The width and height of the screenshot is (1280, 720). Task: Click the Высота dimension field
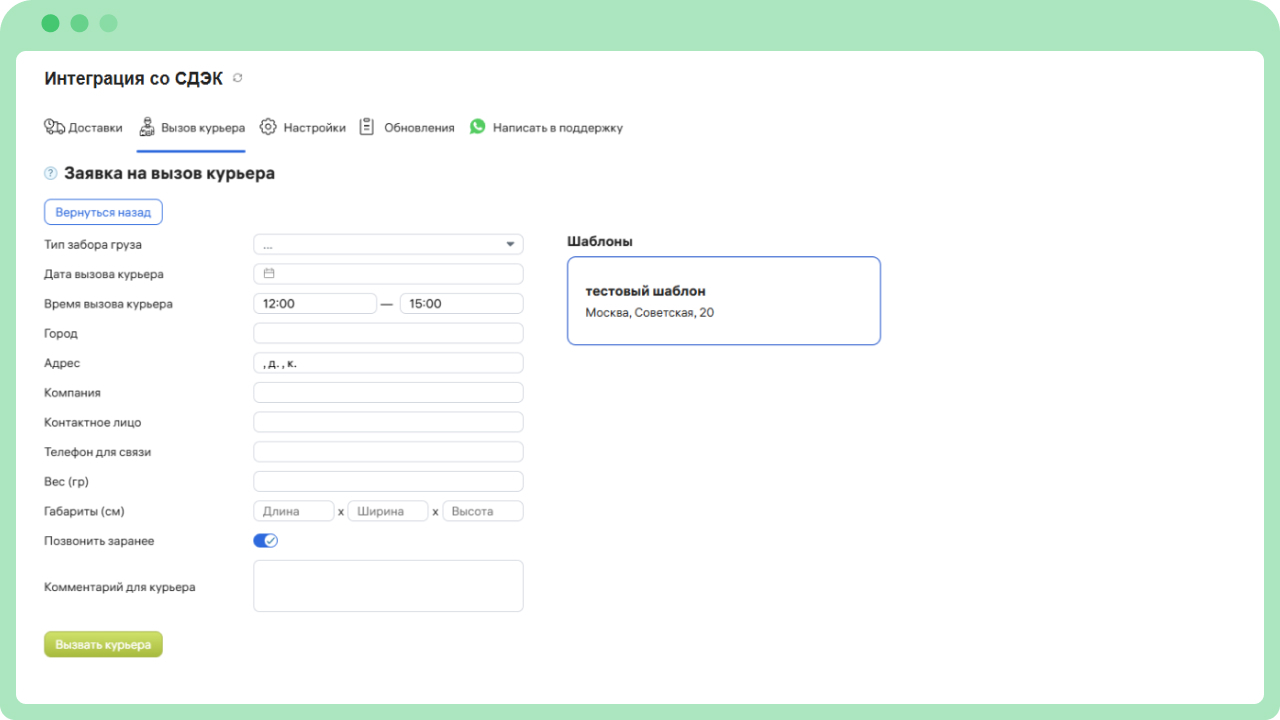coord(483,511)
